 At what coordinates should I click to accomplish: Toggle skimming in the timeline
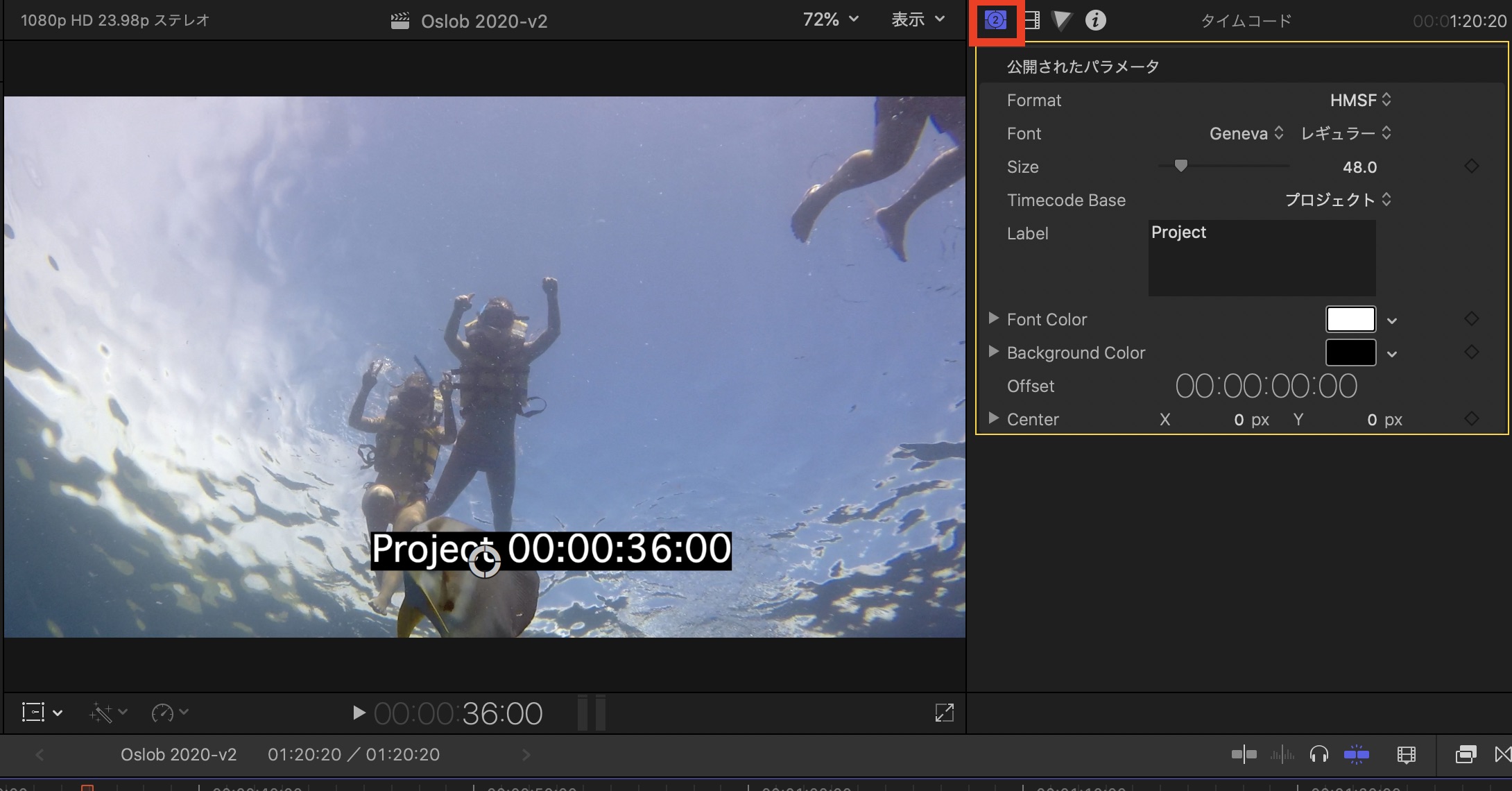(1244, 754)
